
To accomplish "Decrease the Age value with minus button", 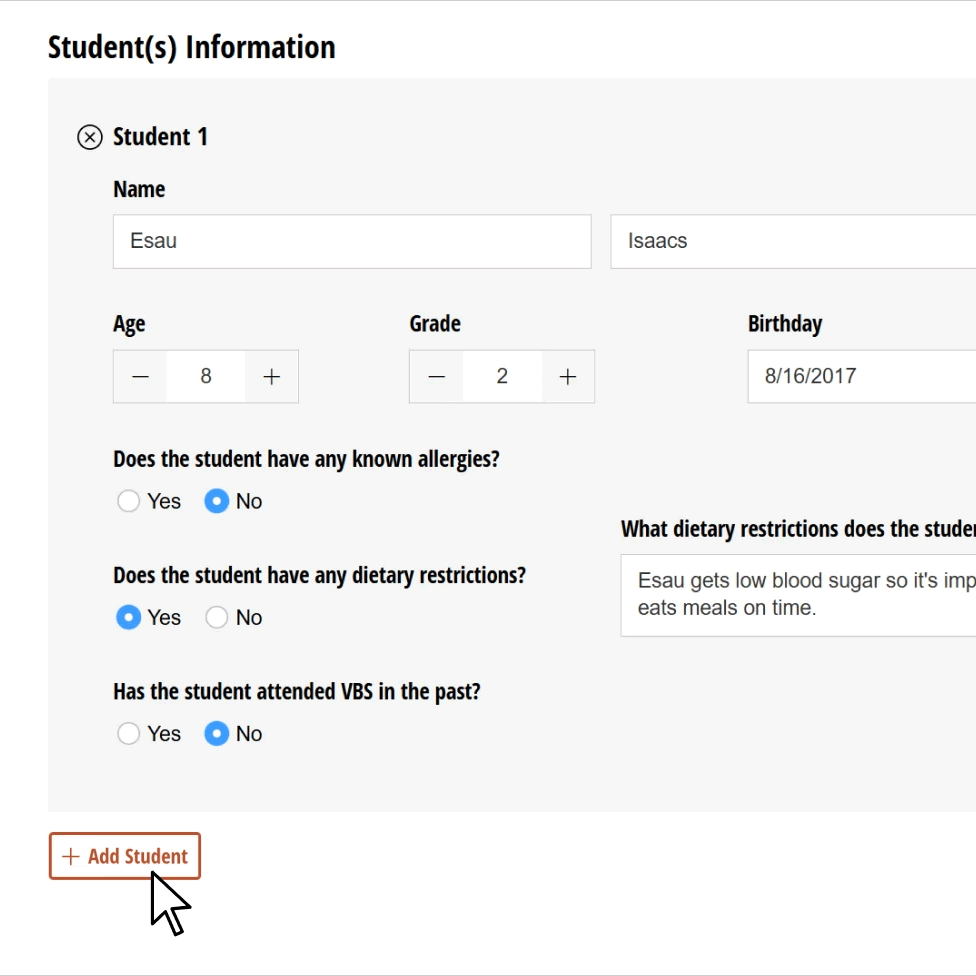I will [x=140, y=377].
